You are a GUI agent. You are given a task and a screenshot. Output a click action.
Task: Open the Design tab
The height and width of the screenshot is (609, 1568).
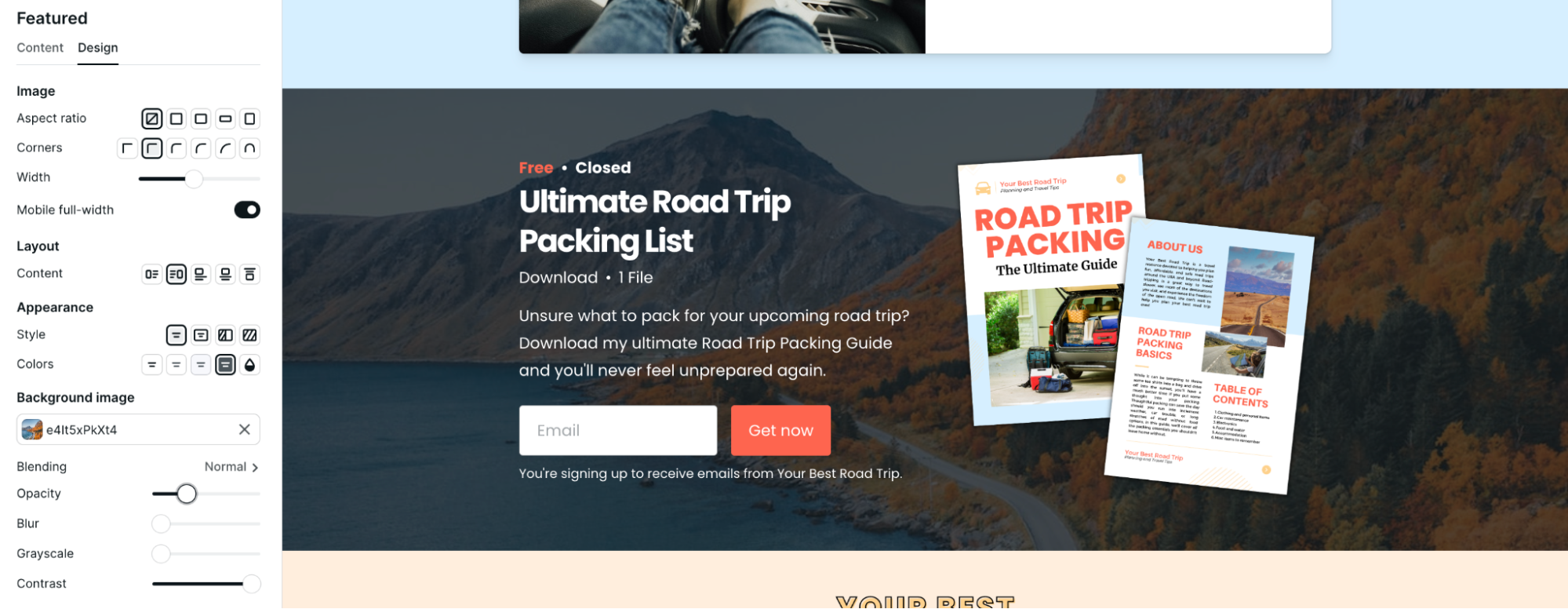click(x=98, y=48)
